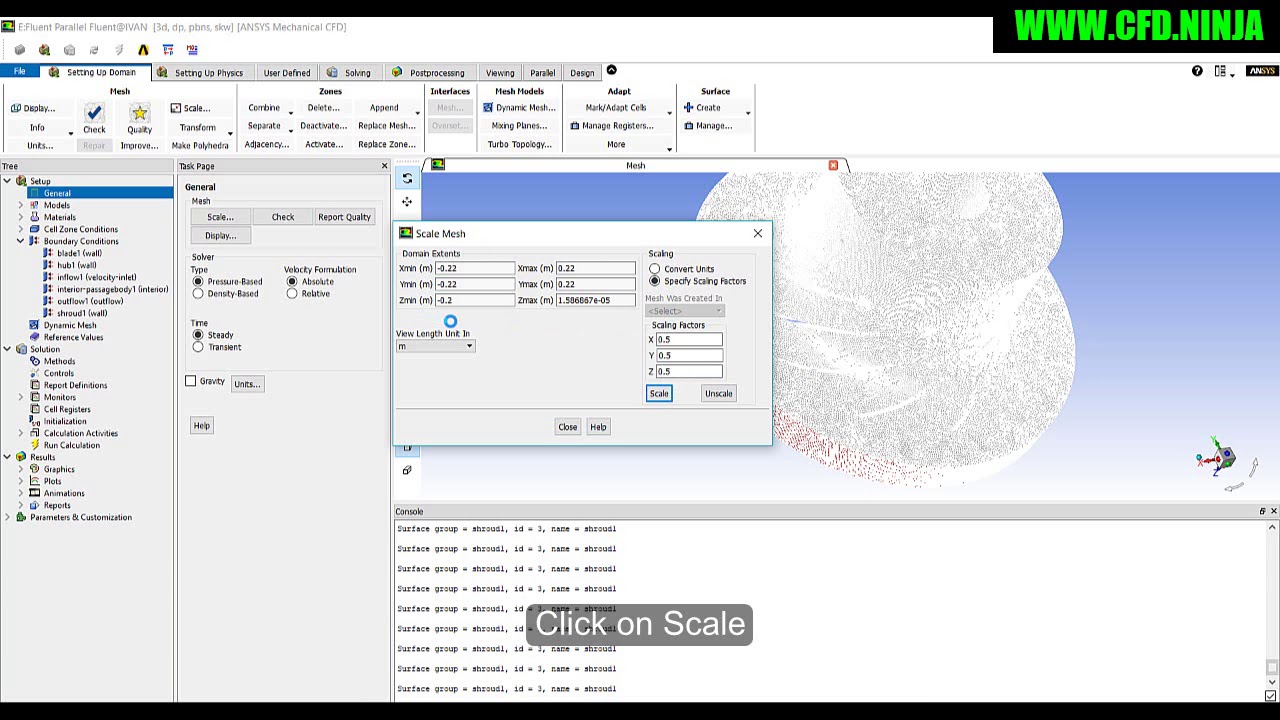
Task: Click the pan arrows icon left of viewport
Action: (x=407, y=202)
